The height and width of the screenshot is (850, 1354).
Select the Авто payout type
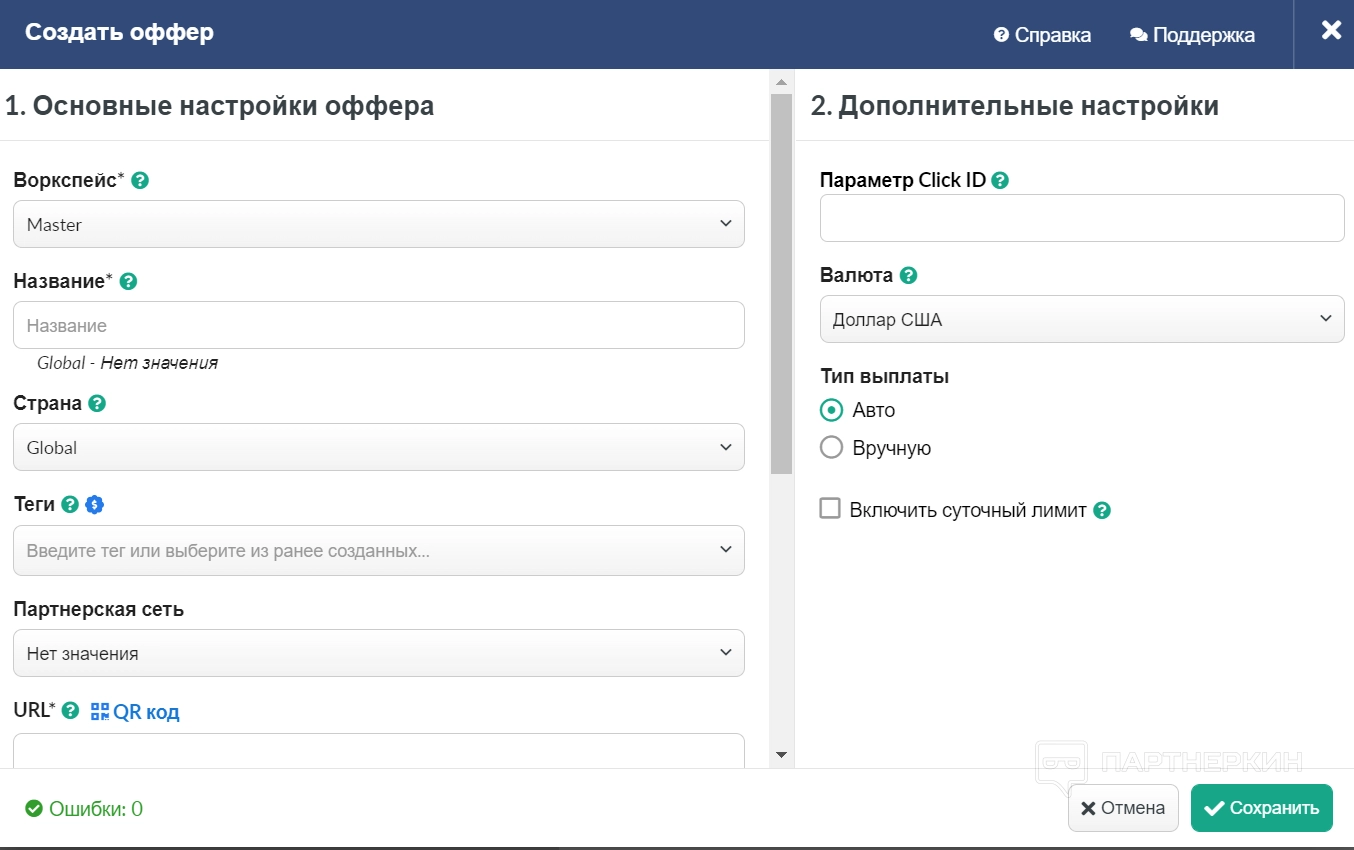pos(831,410)
